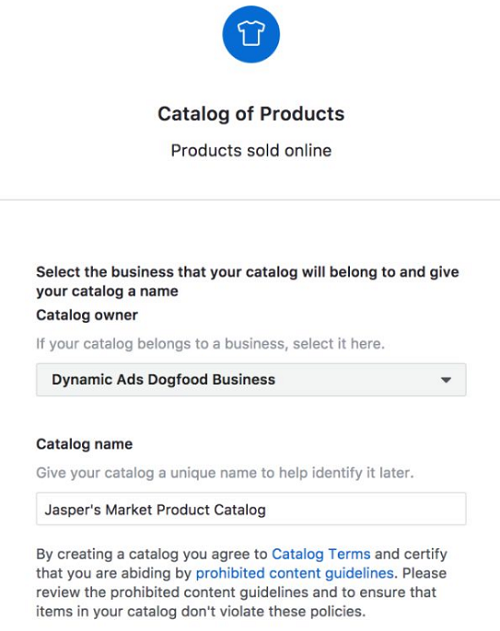This screenshot has width=500, height=631.
Task: Click the 'By creating a catalog you agree' text
Action: tap(151, 554)
